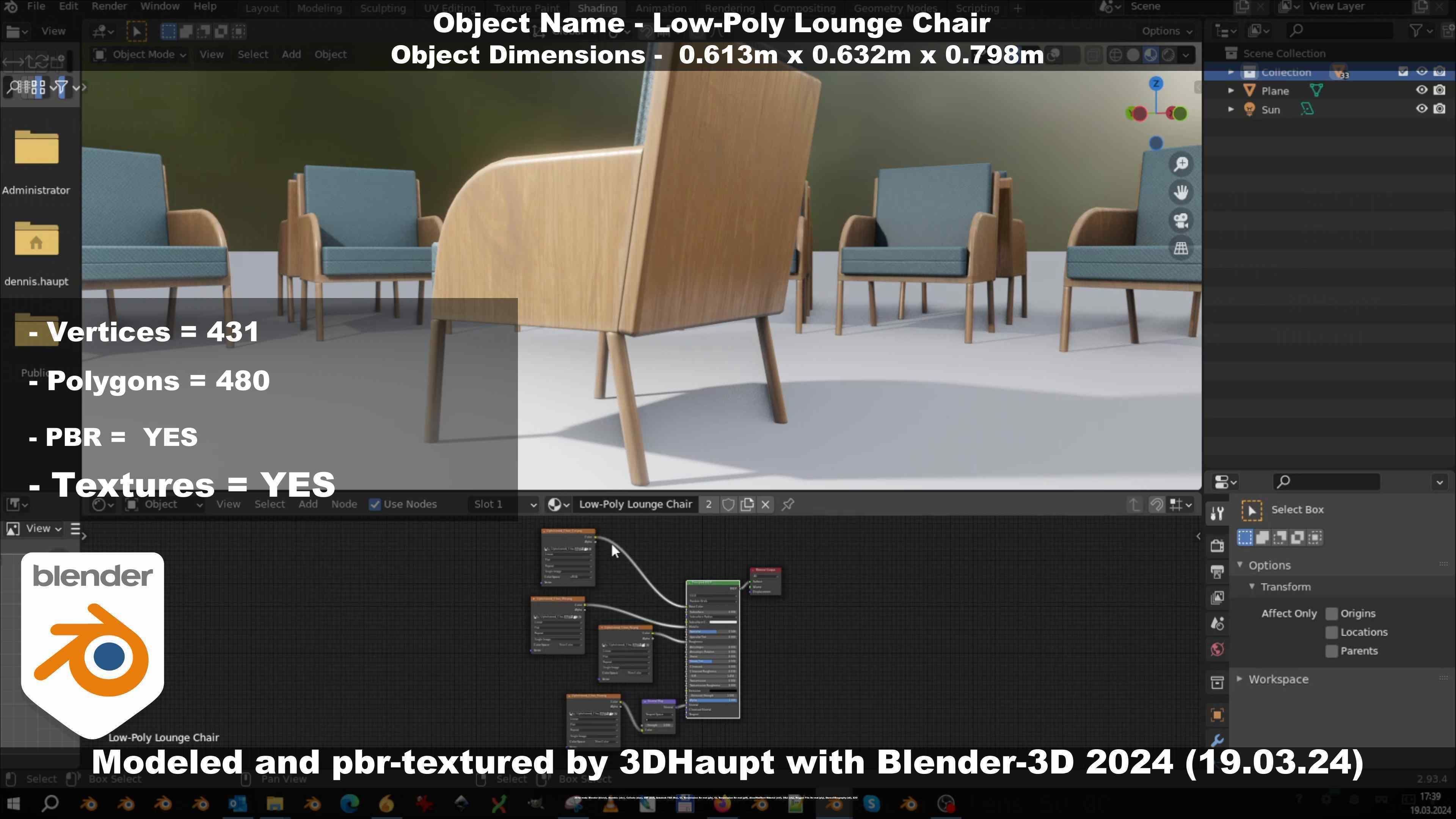Open the Window menu
Screen dimensions: 1456x819
coord(160,7)
